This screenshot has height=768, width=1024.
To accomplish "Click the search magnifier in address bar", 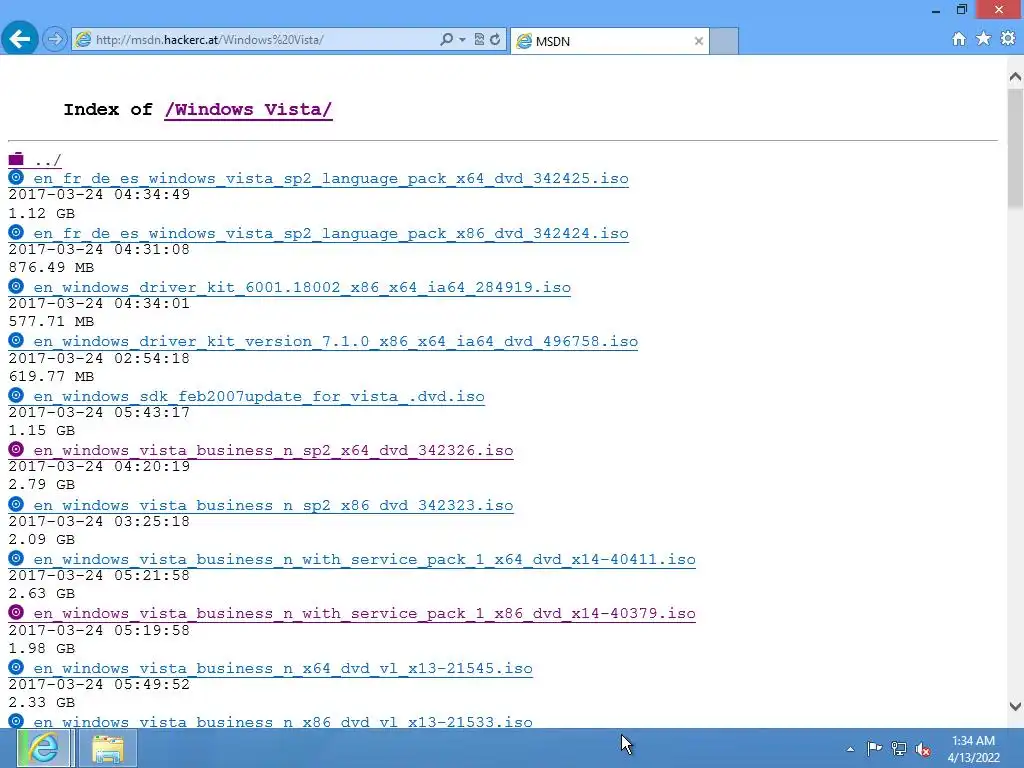I will [446, 40].
